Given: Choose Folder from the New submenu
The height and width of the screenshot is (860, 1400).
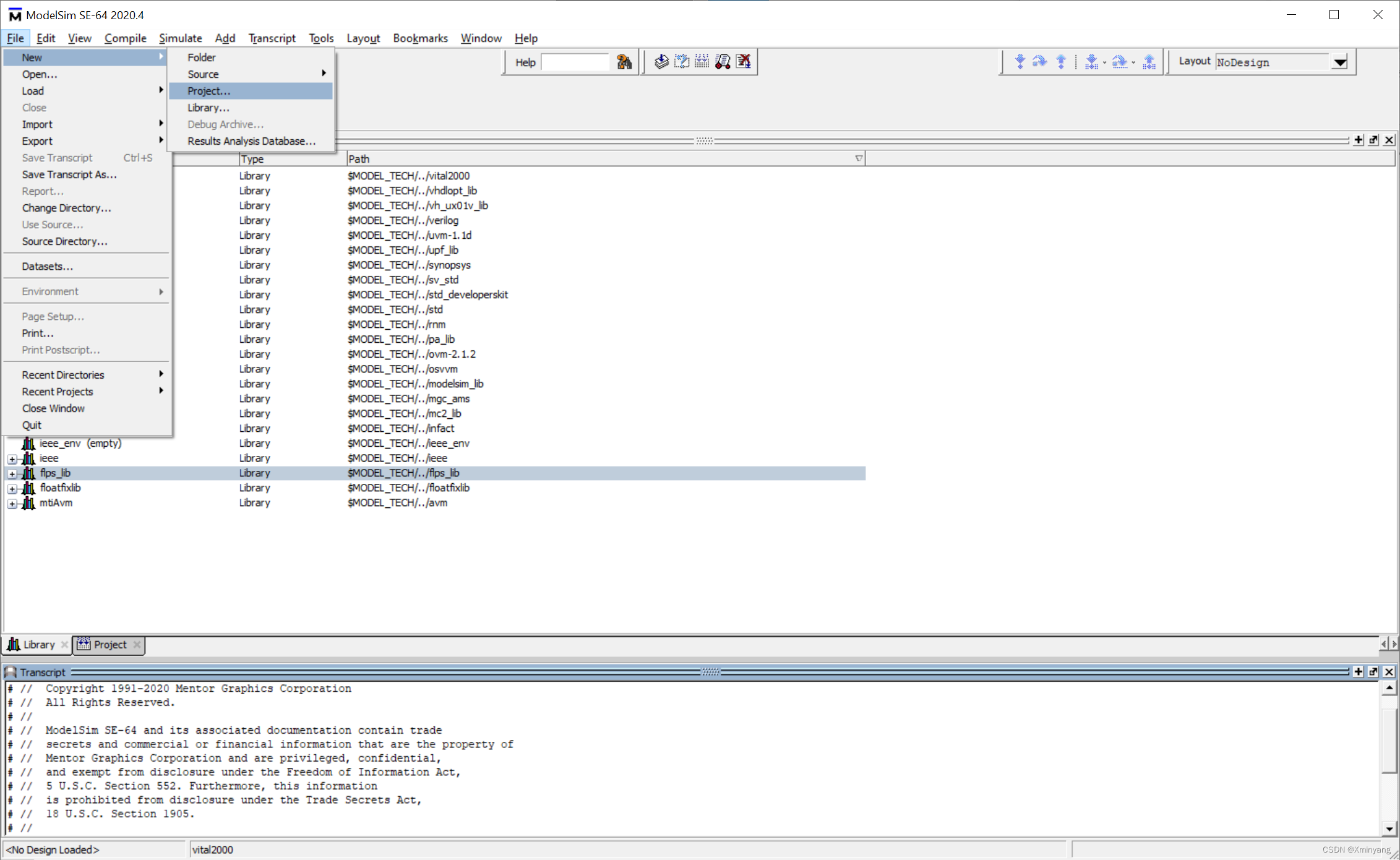Looking at the screenshot, I should (251, 58).
